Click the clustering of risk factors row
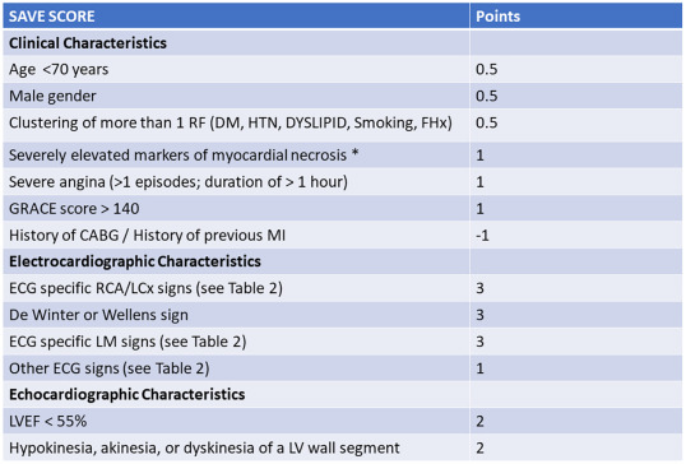This screenshot has width=686, height=464. [x=230, y=123]
